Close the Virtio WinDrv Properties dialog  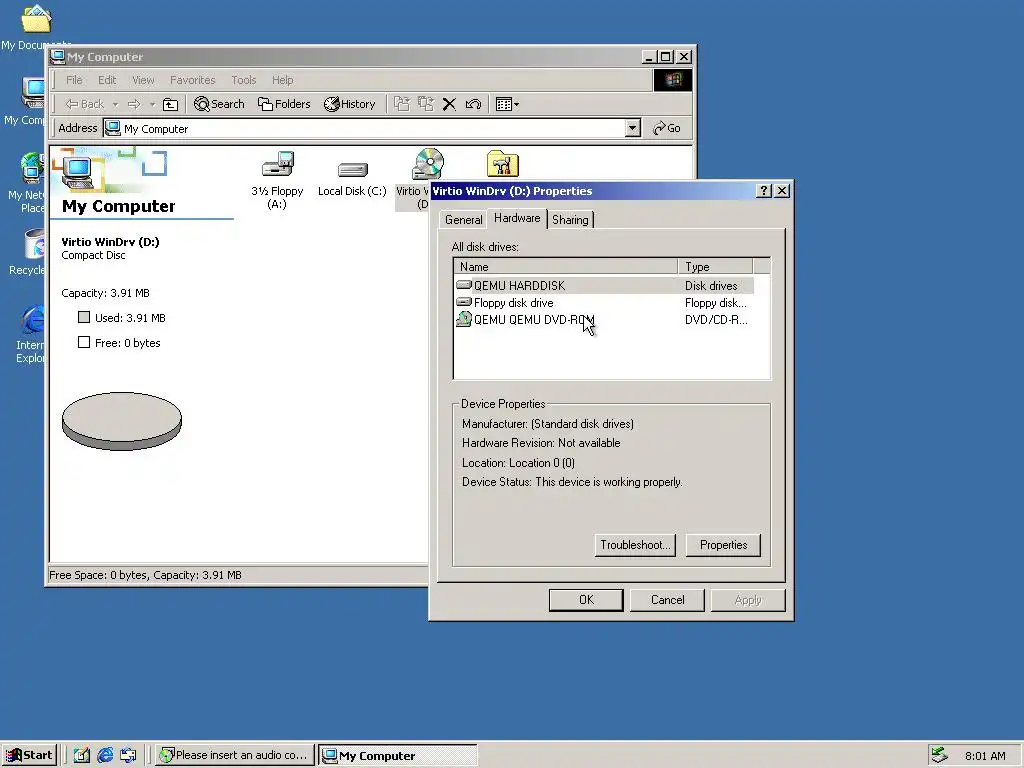coord(782,191)
